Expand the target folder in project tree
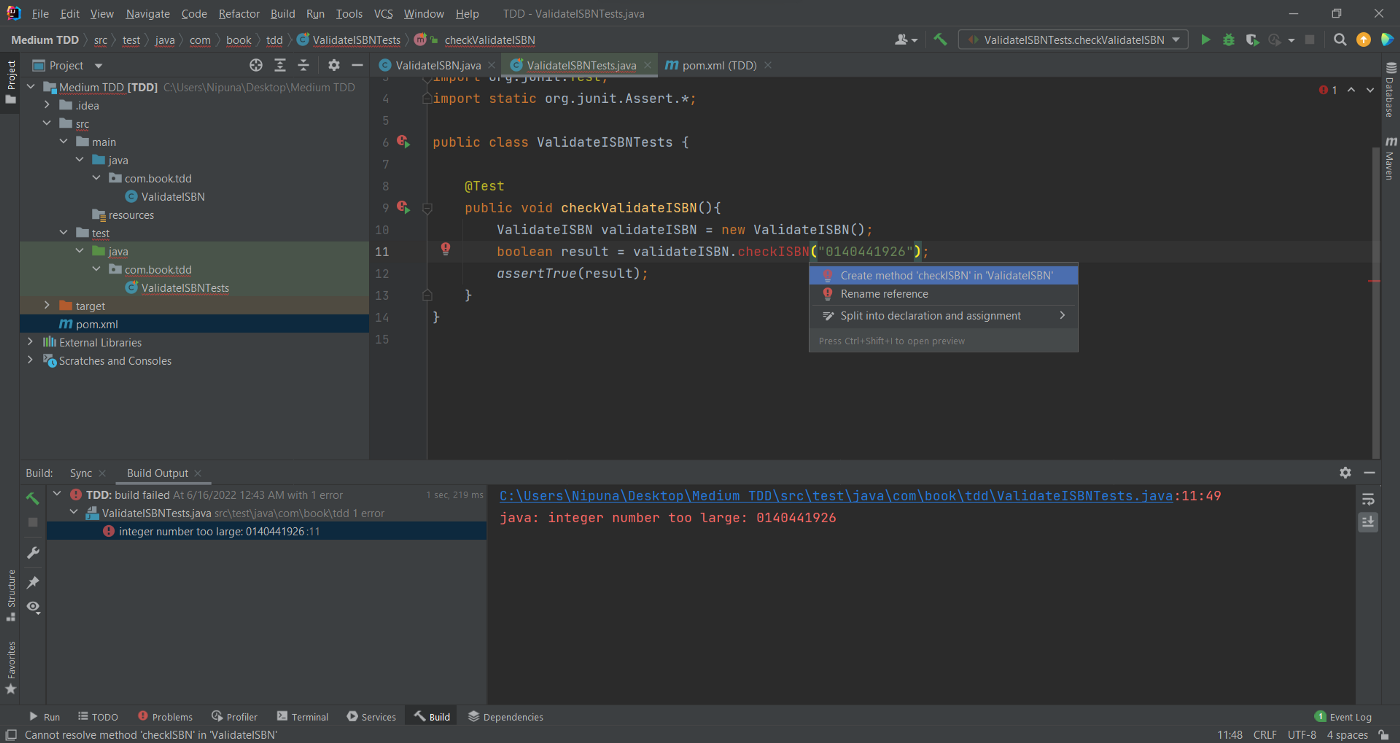This screenshot has width=1400, height=743. tap(47, 306)
